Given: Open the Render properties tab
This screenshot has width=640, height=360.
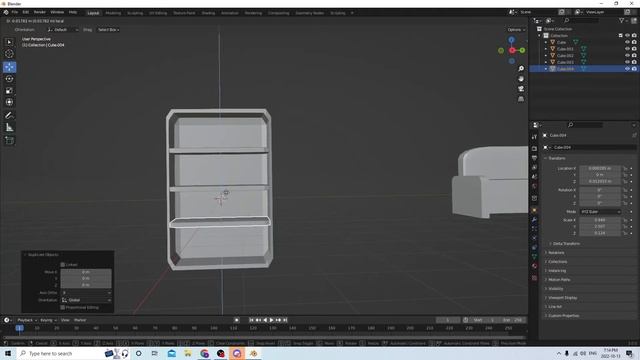Looking at the screenshot, I should [x=534, y=149].
